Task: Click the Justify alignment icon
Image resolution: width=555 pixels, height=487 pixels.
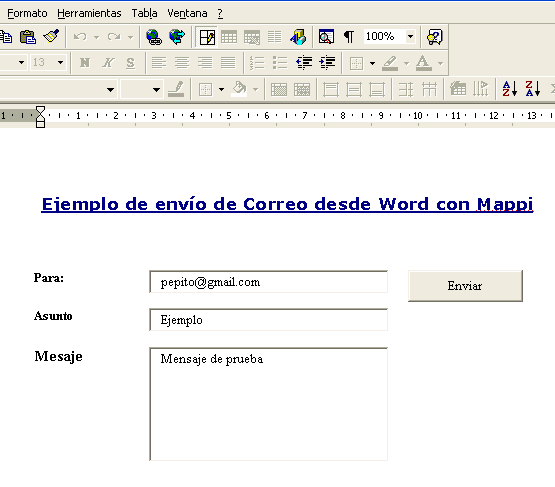Action: 228,63
